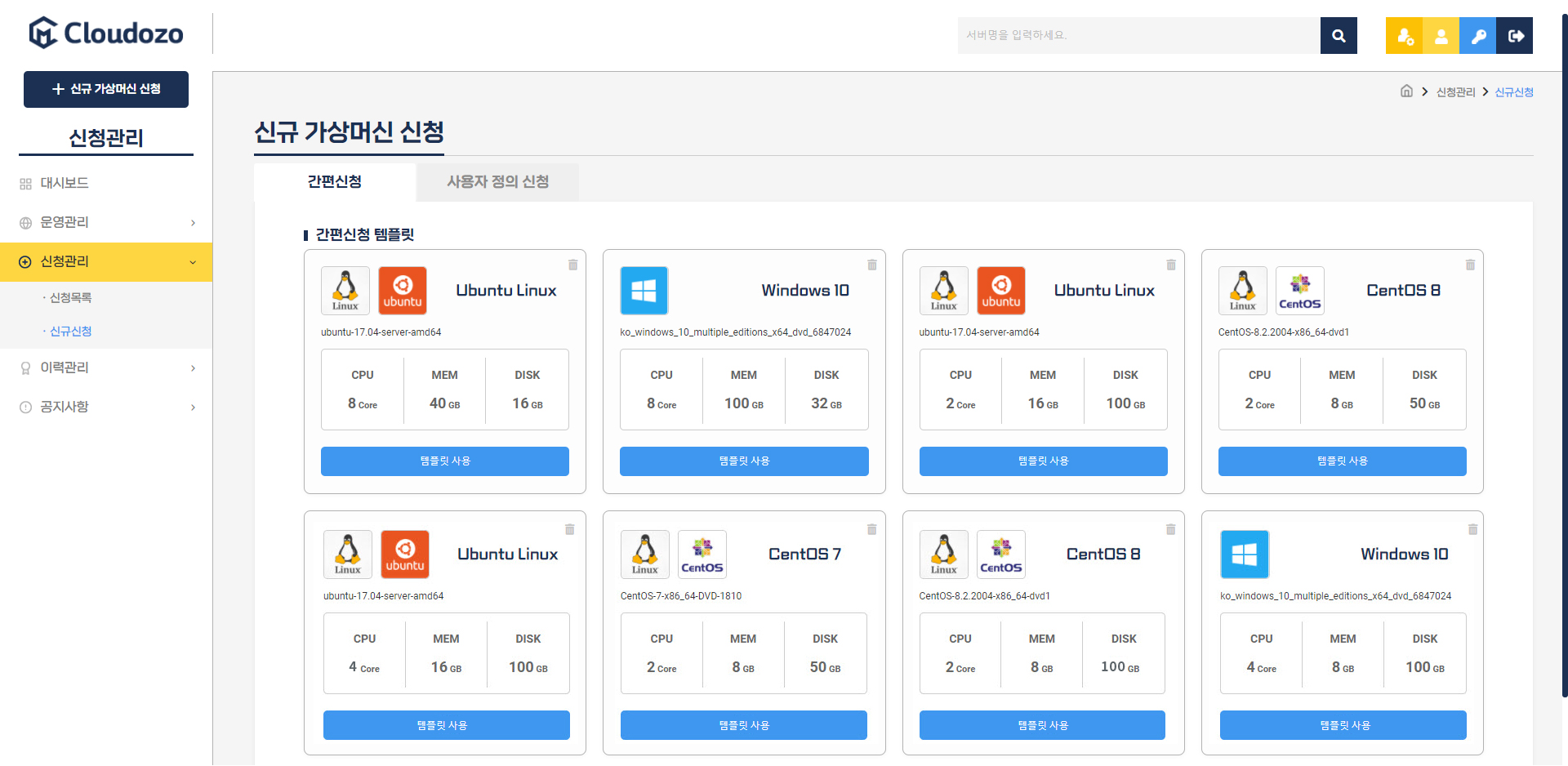Select the 간편신청 tab
Screen dimensions: 1568x766
point(334,181)
